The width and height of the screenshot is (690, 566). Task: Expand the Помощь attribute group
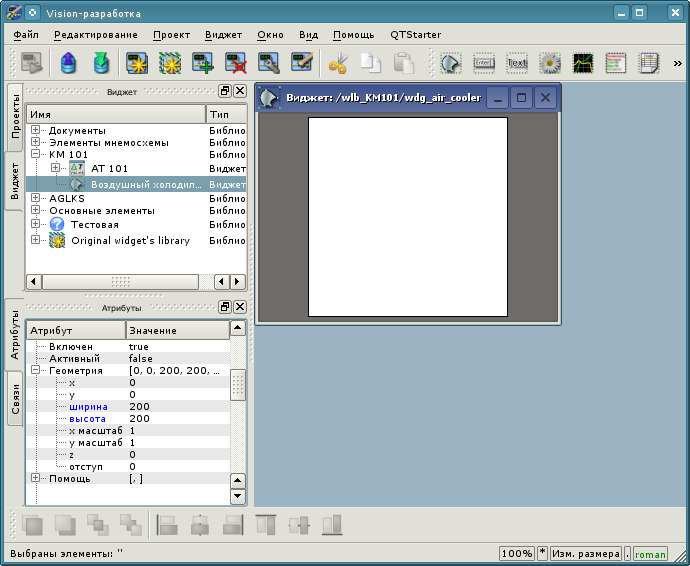click(x=36, y=478)
